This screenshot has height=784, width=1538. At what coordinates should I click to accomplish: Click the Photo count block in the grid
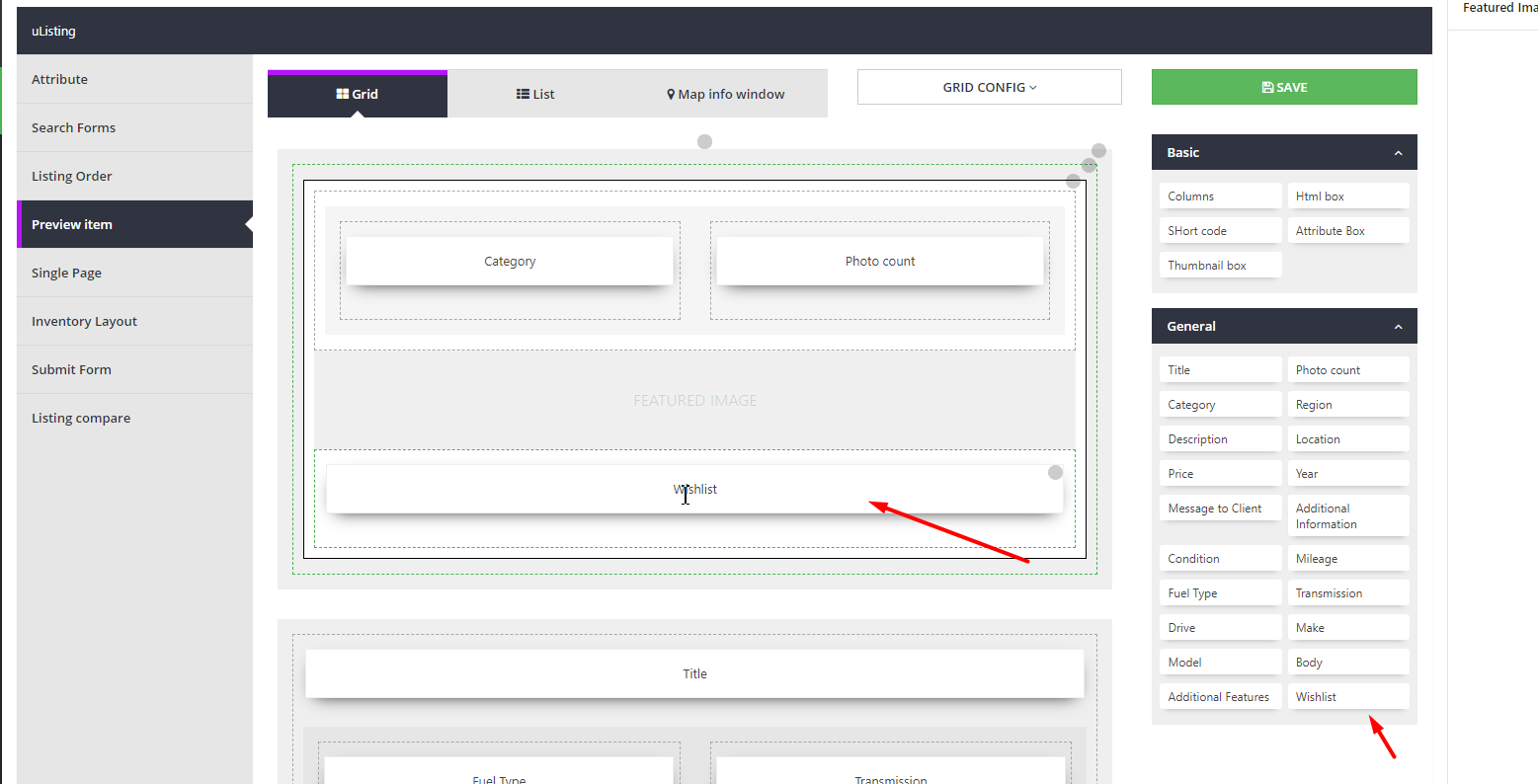[x=879, y=262]
